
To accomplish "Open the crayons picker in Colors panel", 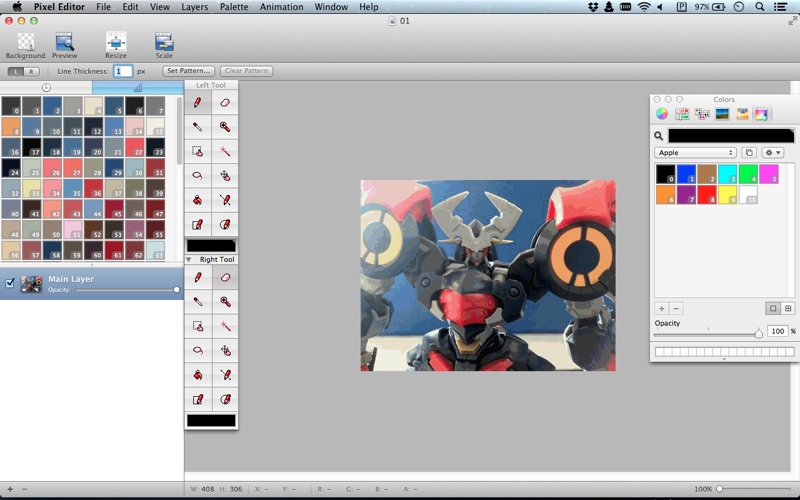I will tap(742, 114).
